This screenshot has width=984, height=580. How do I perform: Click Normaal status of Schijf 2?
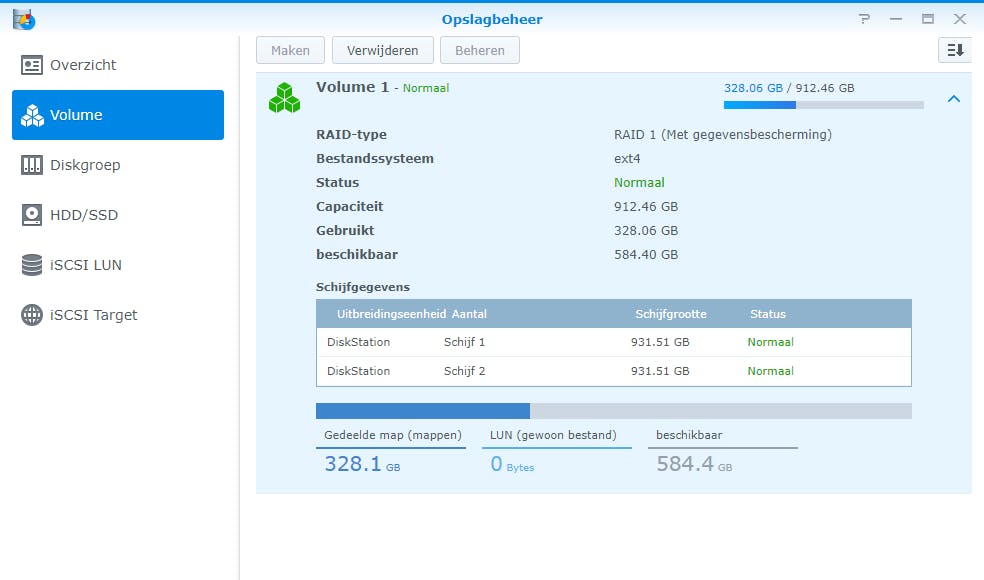point(771,371)
